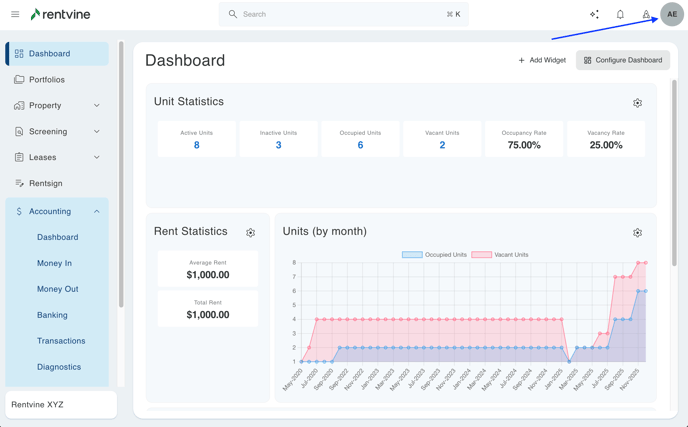Click in the Search field
The image size is (688, 427).
click(340, 15)
